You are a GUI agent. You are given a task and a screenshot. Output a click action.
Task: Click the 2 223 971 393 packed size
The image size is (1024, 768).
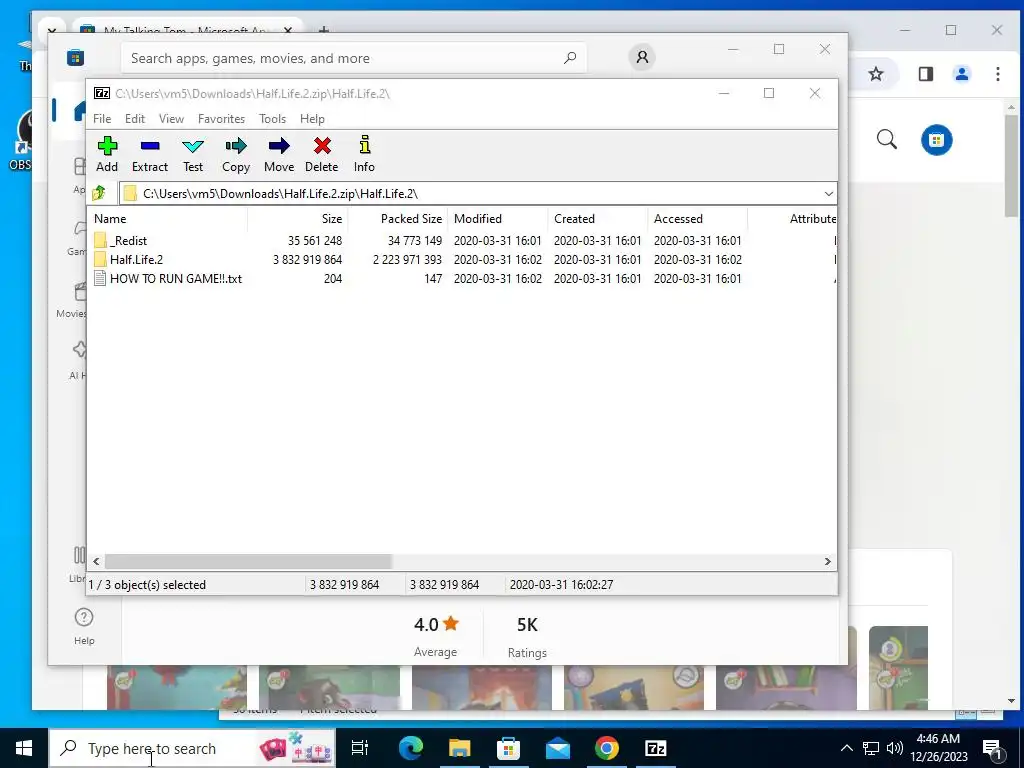tap(408, 260)
